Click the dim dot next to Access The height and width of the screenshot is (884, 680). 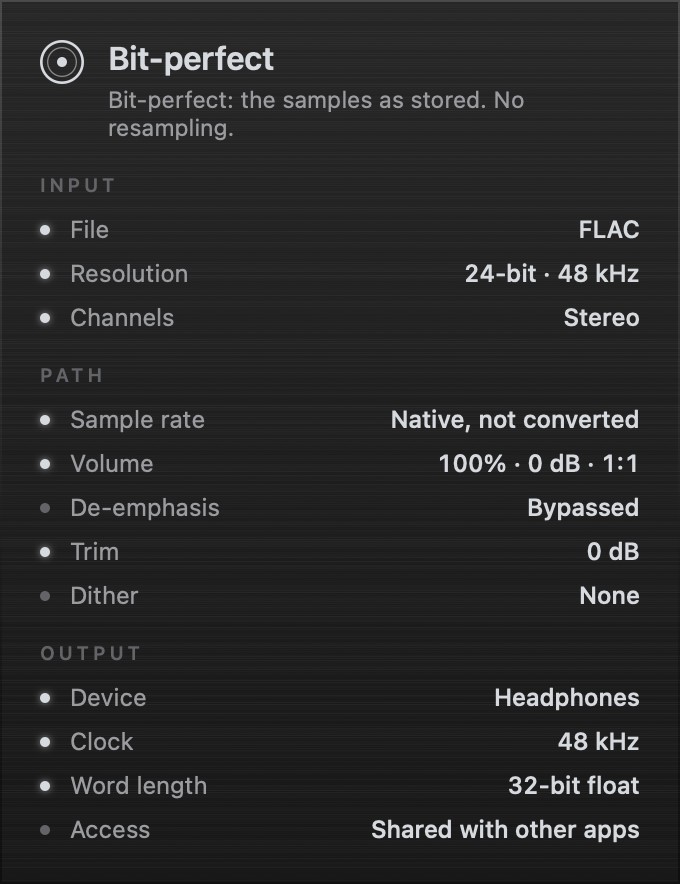click(x=46, y=830)
